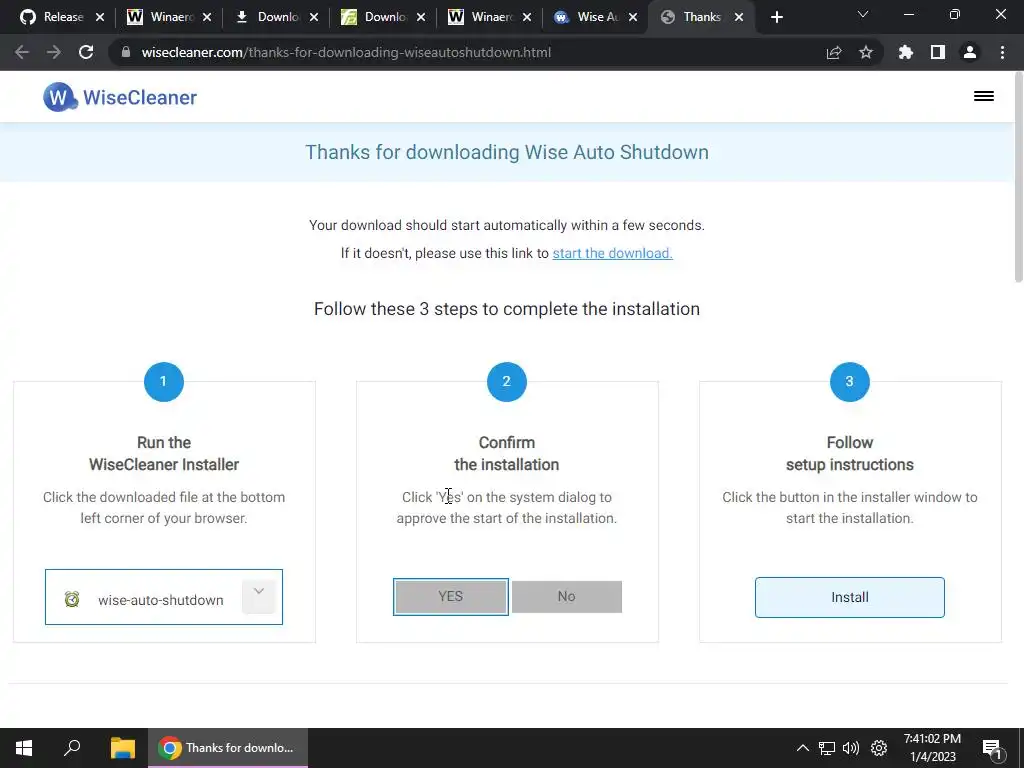Open the side panel icon

coord(938,52)
